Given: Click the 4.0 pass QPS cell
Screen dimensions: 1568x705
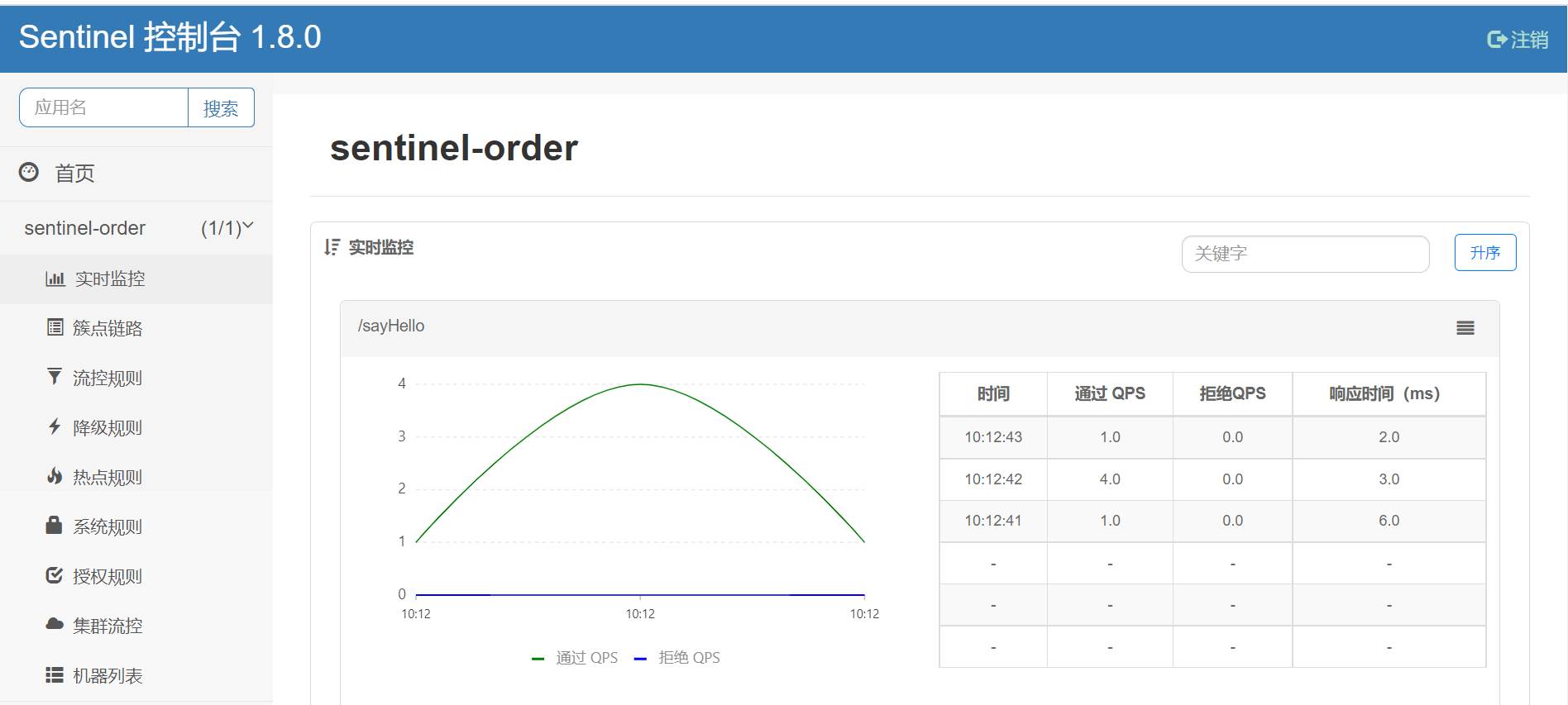Looking at the screenshot, I should (1110, 479).
